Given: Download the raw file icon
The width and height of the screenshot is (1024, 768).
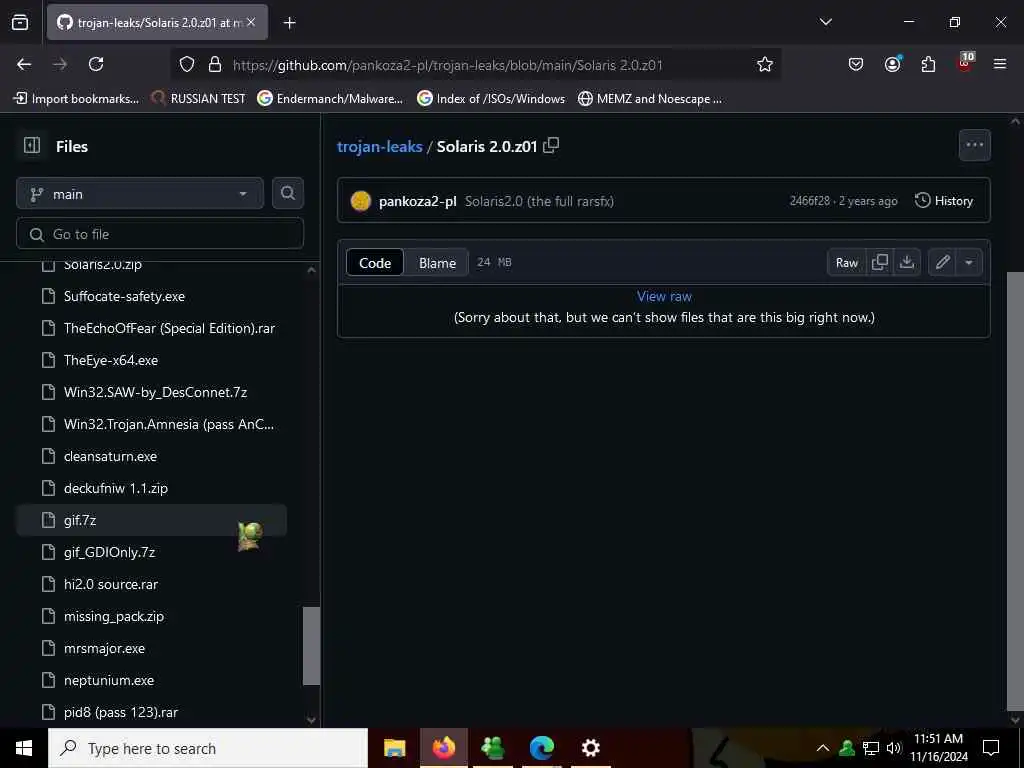Looking at the screenshot, I should [x=906, y=262].
